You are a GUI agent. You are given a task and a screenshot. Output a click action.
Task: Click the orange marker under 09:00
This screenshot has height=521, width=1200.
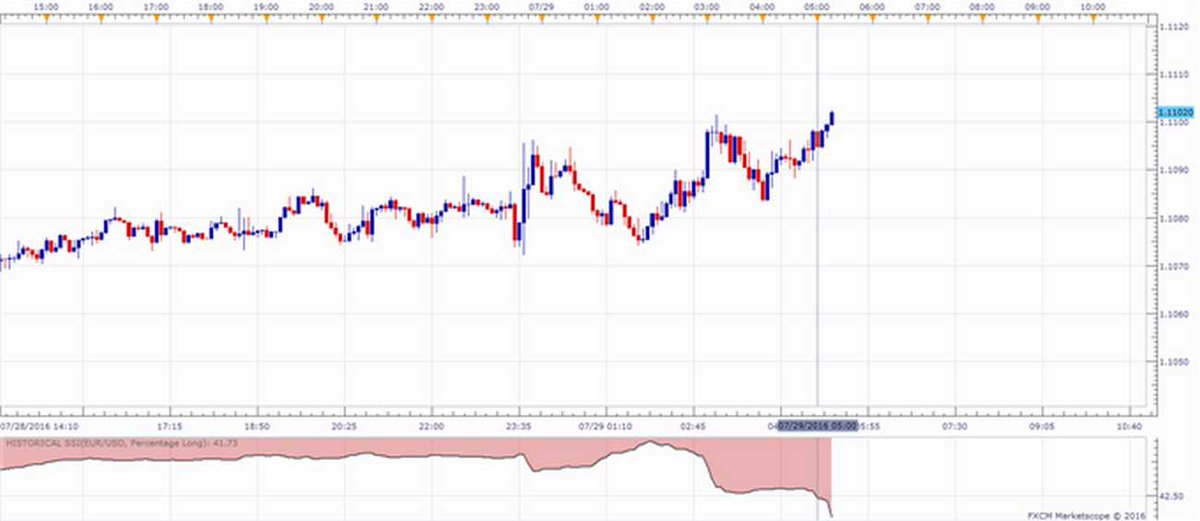1039,19
